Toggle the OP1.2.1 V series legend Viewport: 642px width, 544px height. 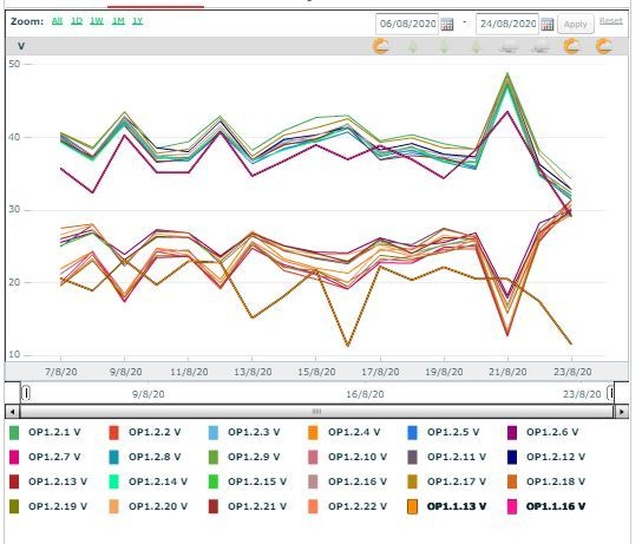click(45, 433)
